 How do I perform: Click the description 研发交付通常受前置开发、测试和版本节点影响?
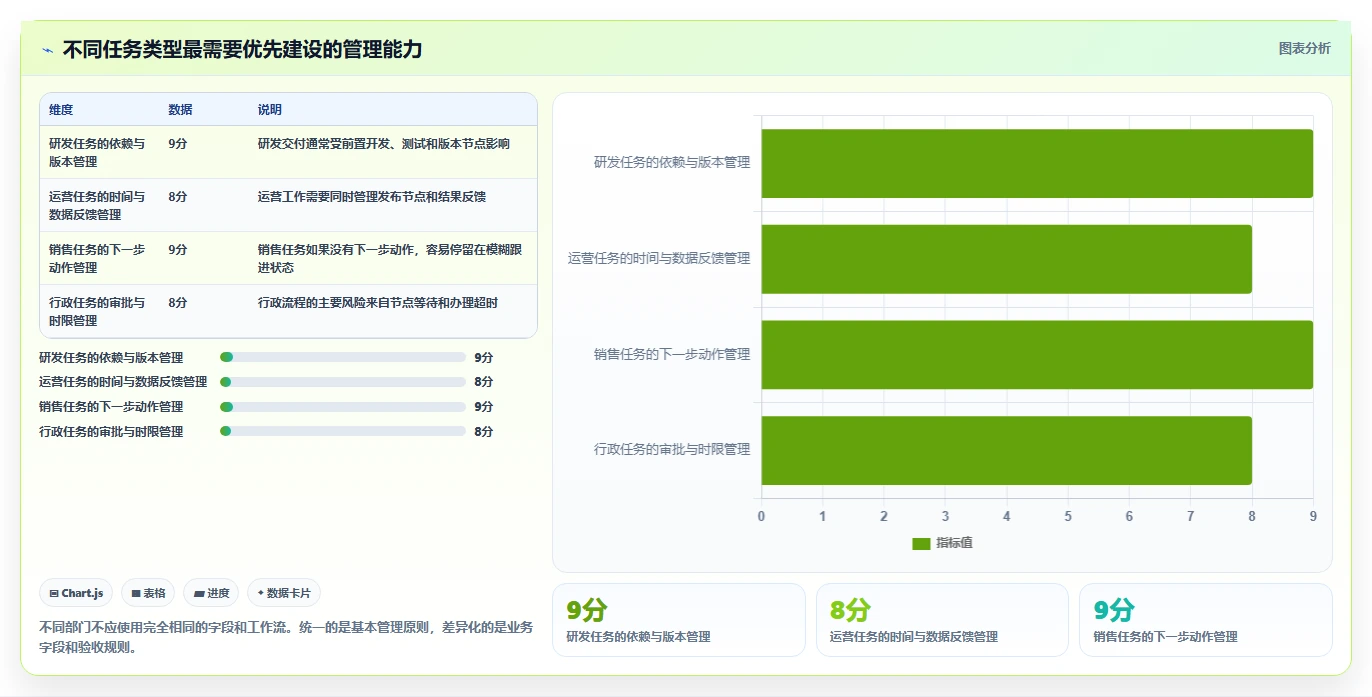coord(384,144)
